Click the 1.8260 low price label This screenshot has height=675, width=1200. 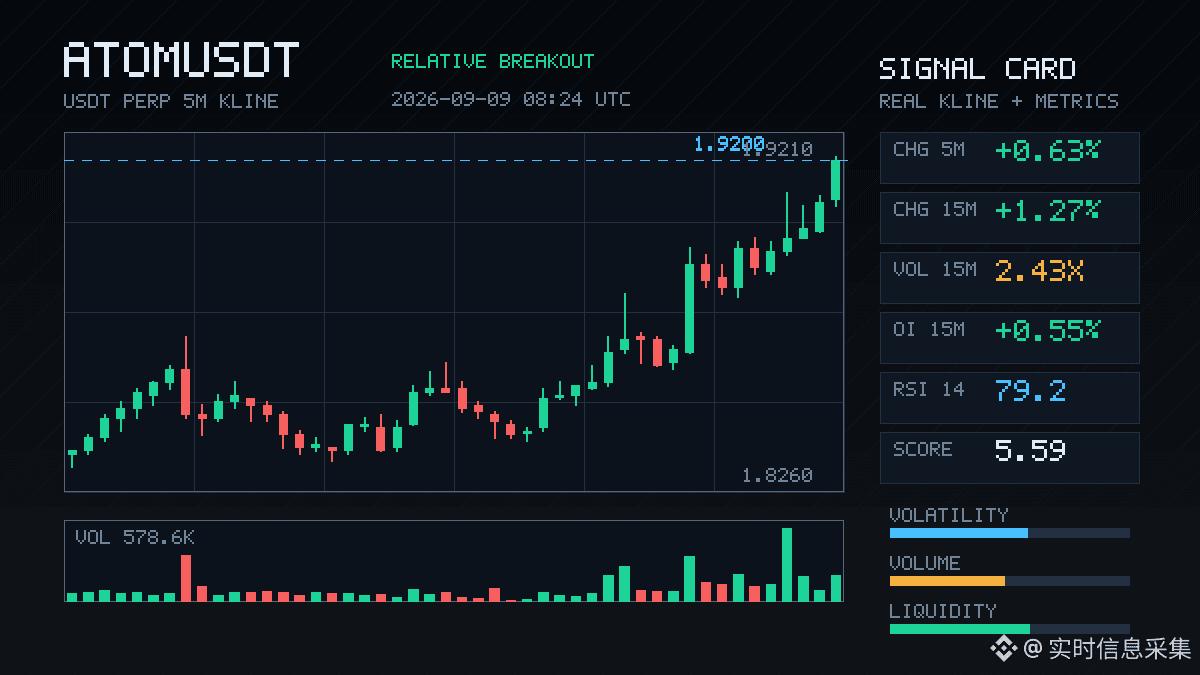point(777,476)
